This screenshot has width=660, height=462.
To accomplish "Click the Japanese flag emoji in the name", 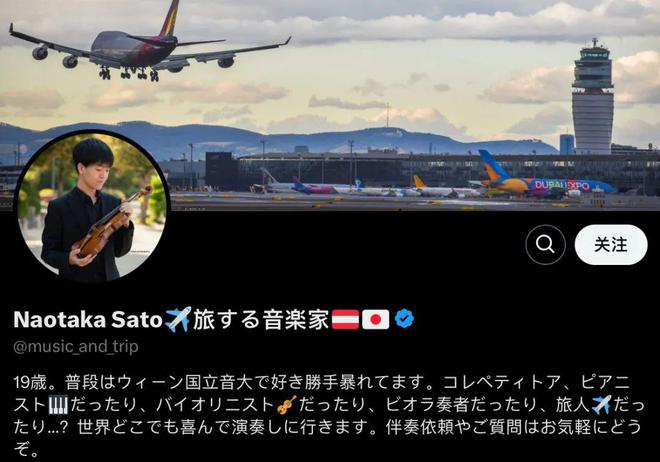I will click(x=376, y=319).
